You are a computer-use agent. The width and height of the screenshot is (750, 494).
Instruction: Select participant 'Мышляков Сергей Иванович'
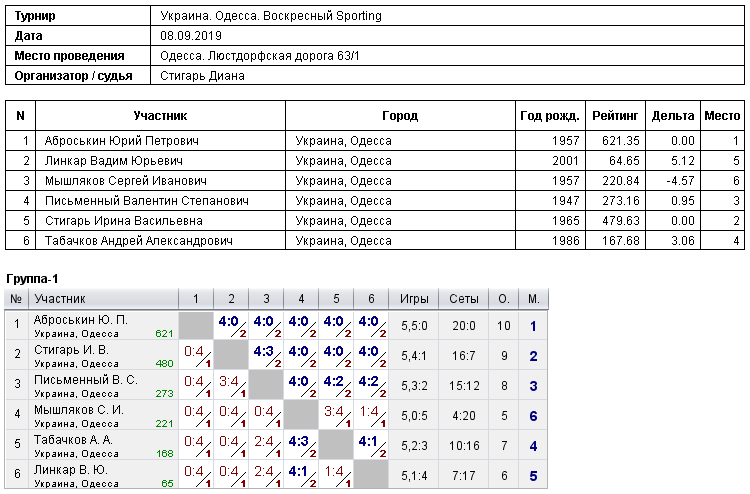(126, 181)
